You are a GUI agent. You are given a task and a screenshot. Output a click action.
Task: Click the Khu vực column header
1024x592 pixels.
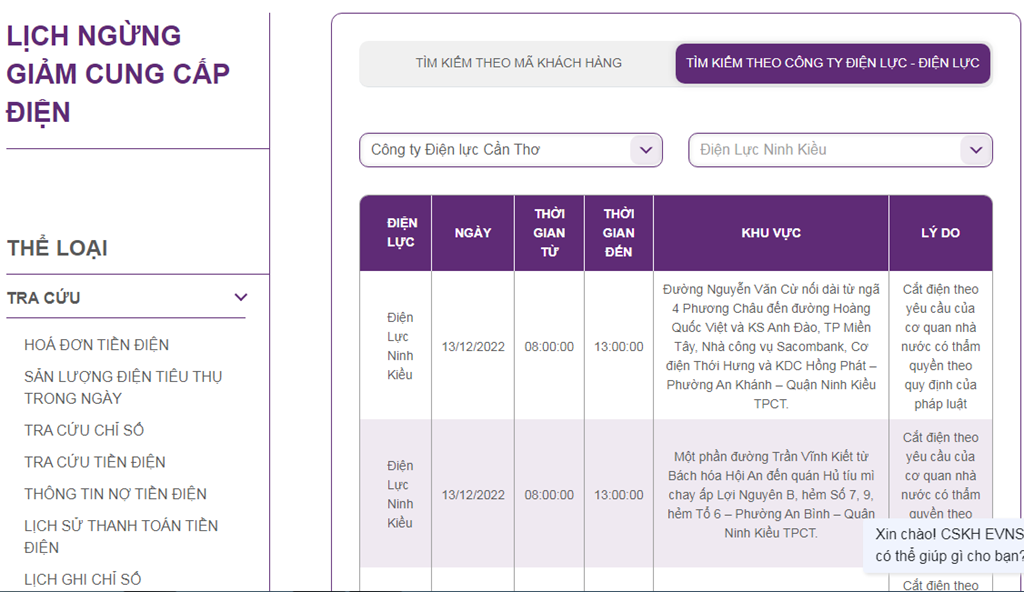[x=770, y=233]
